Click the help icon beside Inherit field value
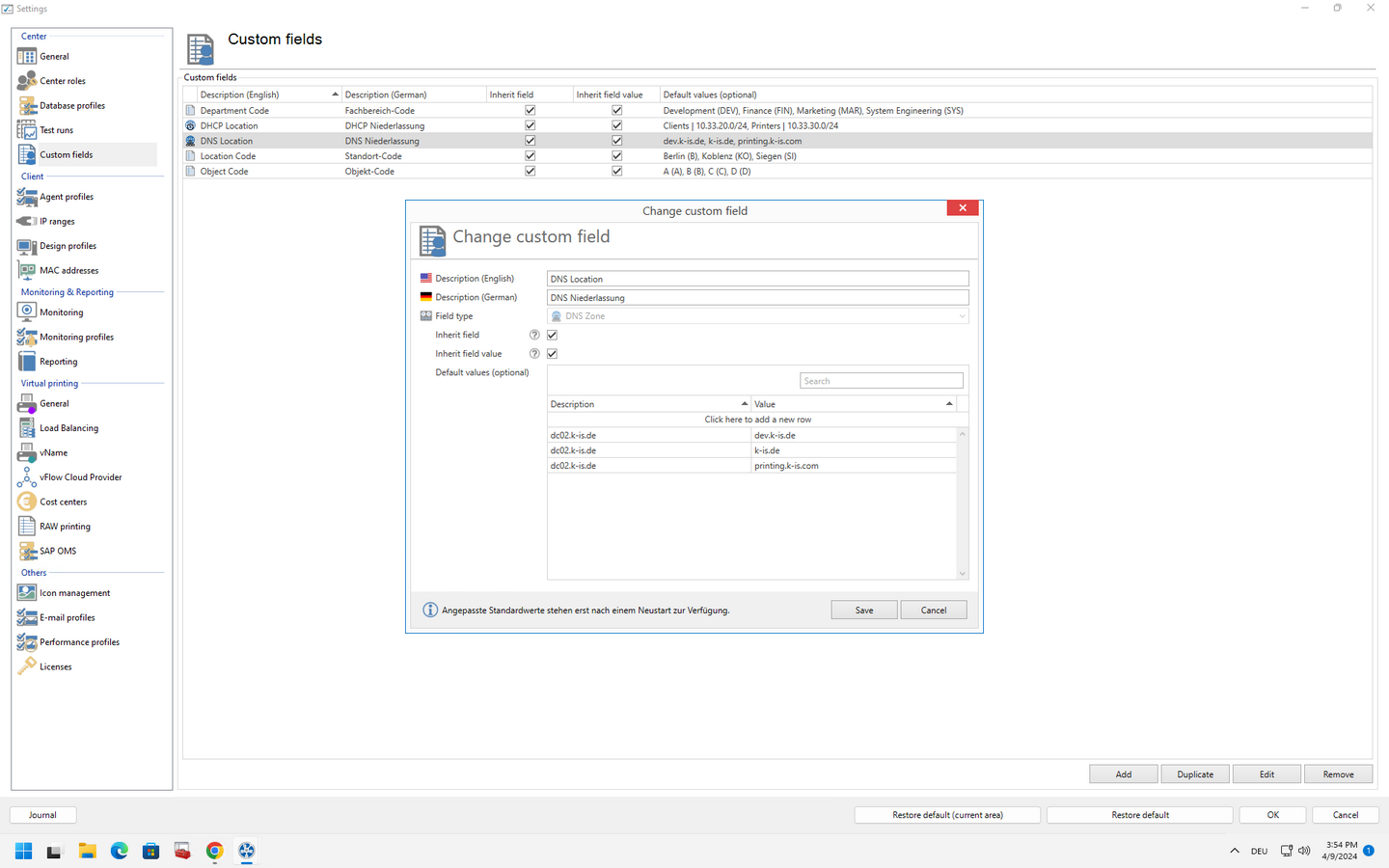 pyautogui.click(x=534, y=354)
